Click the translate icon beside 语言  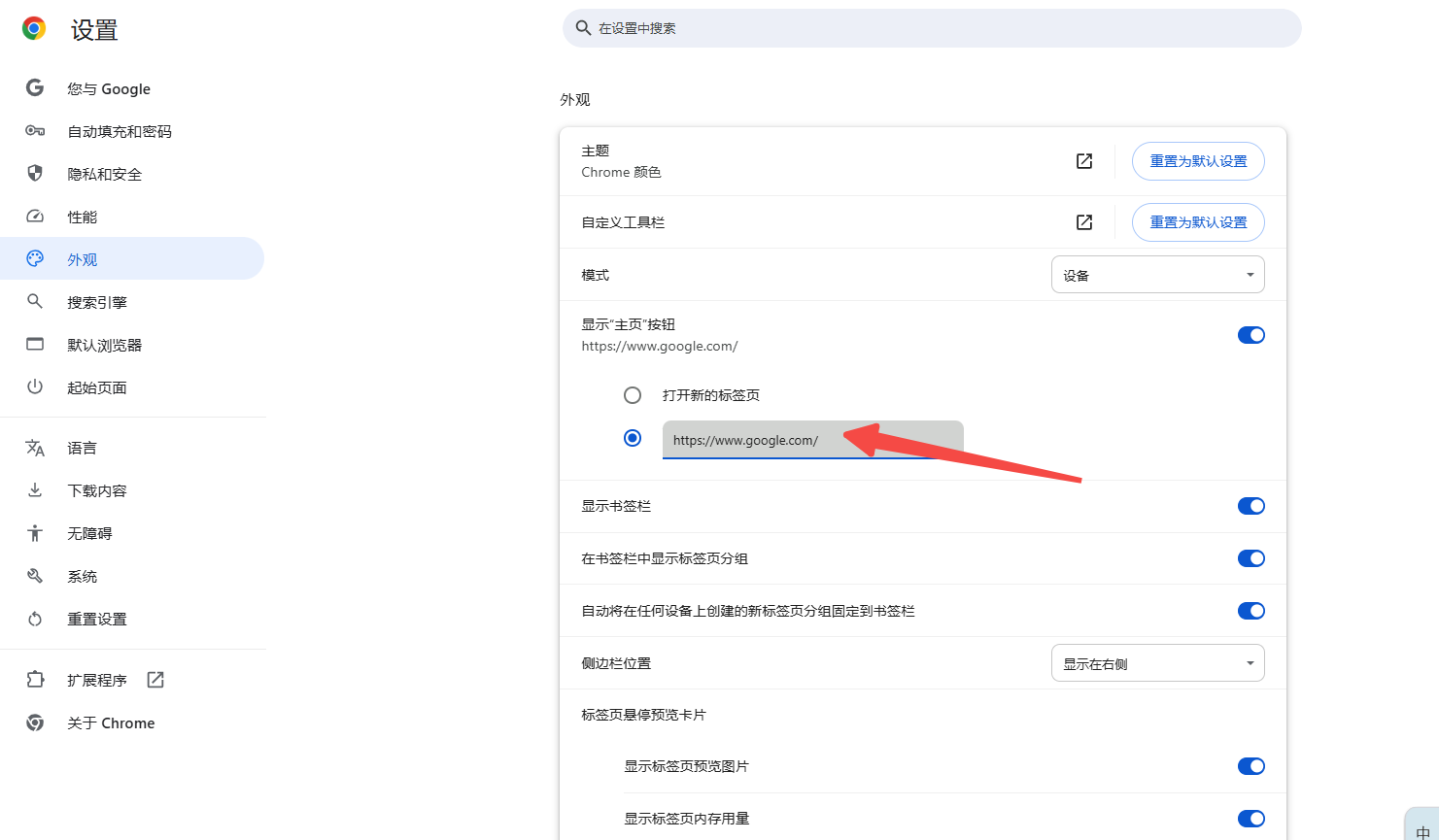[35, 448]
